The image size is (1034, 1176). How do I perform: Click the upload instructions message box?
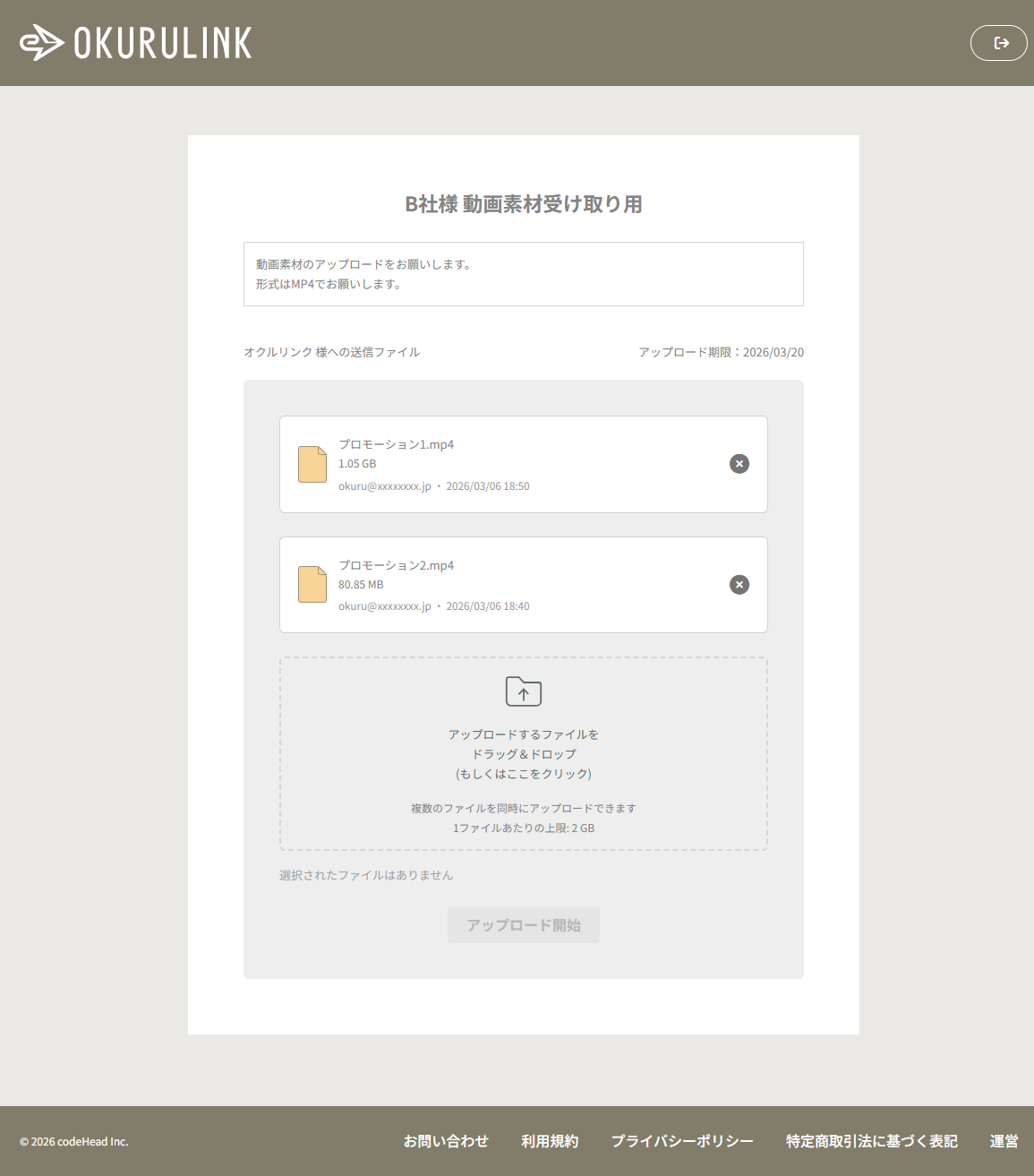click(x=523, y=274)
